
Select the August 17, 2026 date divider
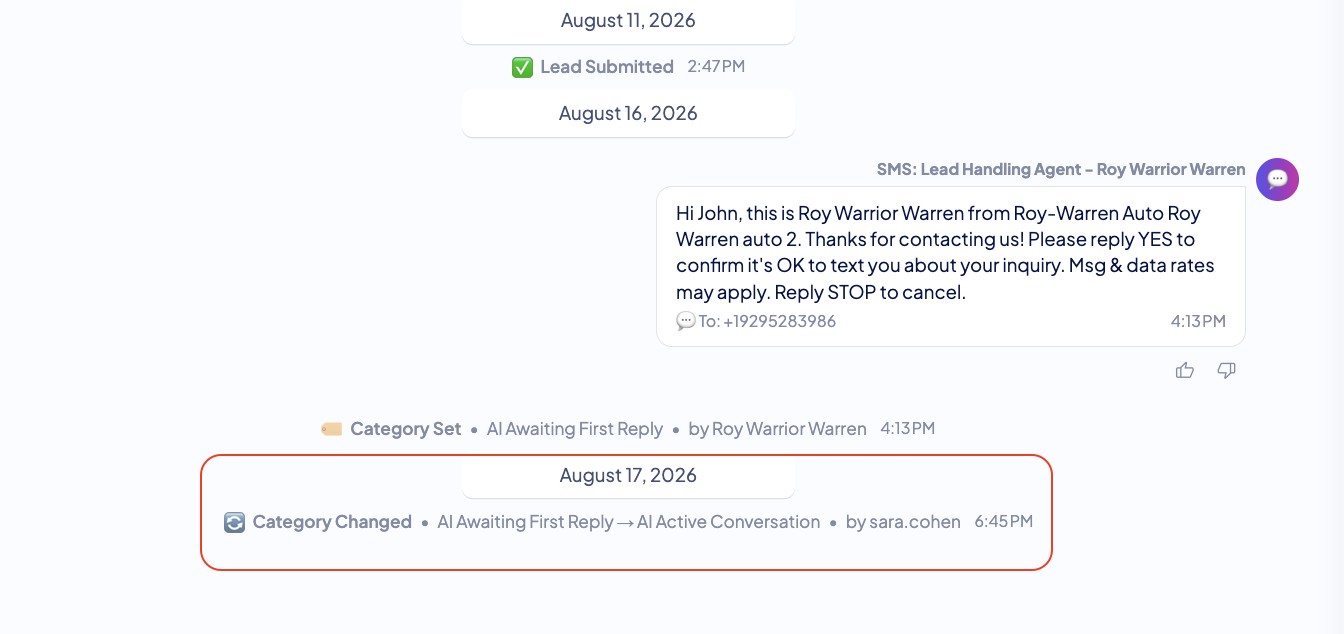click(628, 475)
